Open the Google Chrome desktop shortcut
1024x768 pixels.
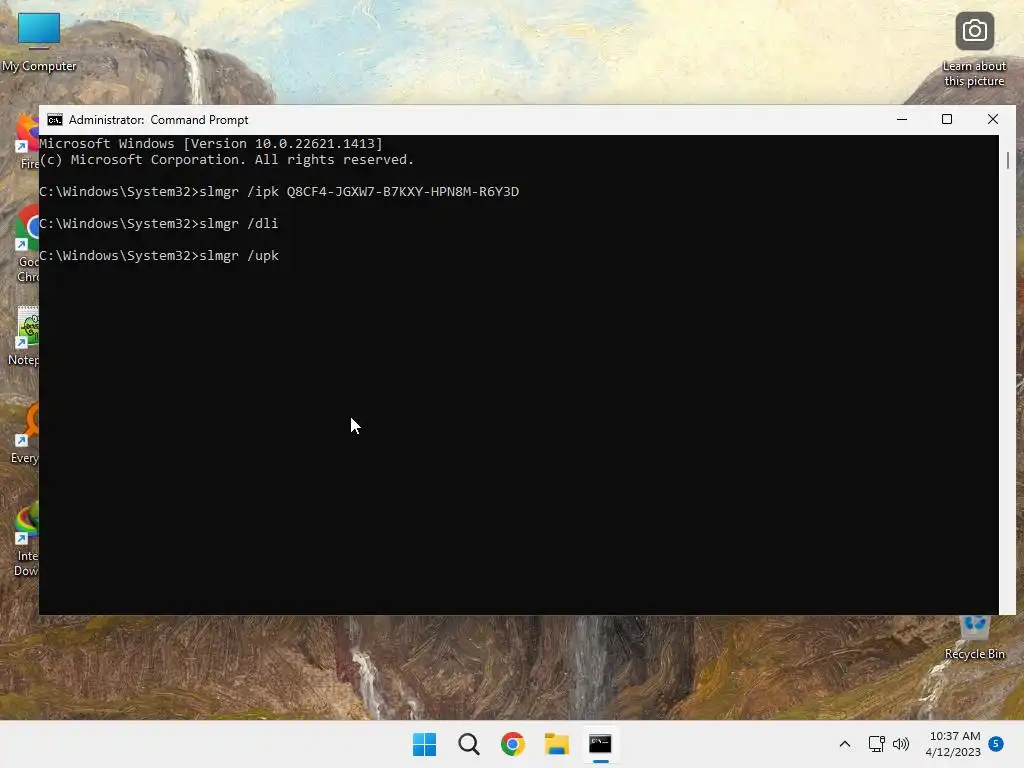click(27, 244)
